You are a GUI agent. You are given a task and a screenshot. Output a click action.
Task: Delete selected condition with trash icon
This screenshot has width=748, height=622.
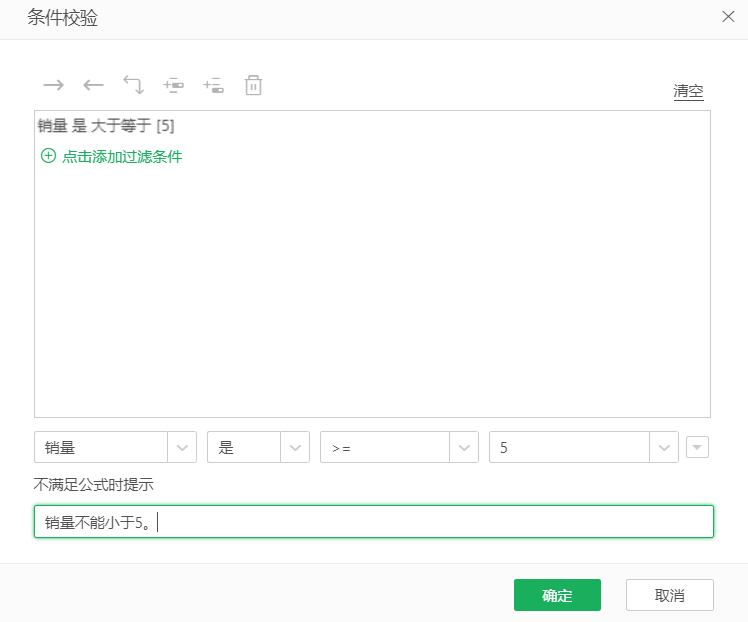[x=253, y=85]
